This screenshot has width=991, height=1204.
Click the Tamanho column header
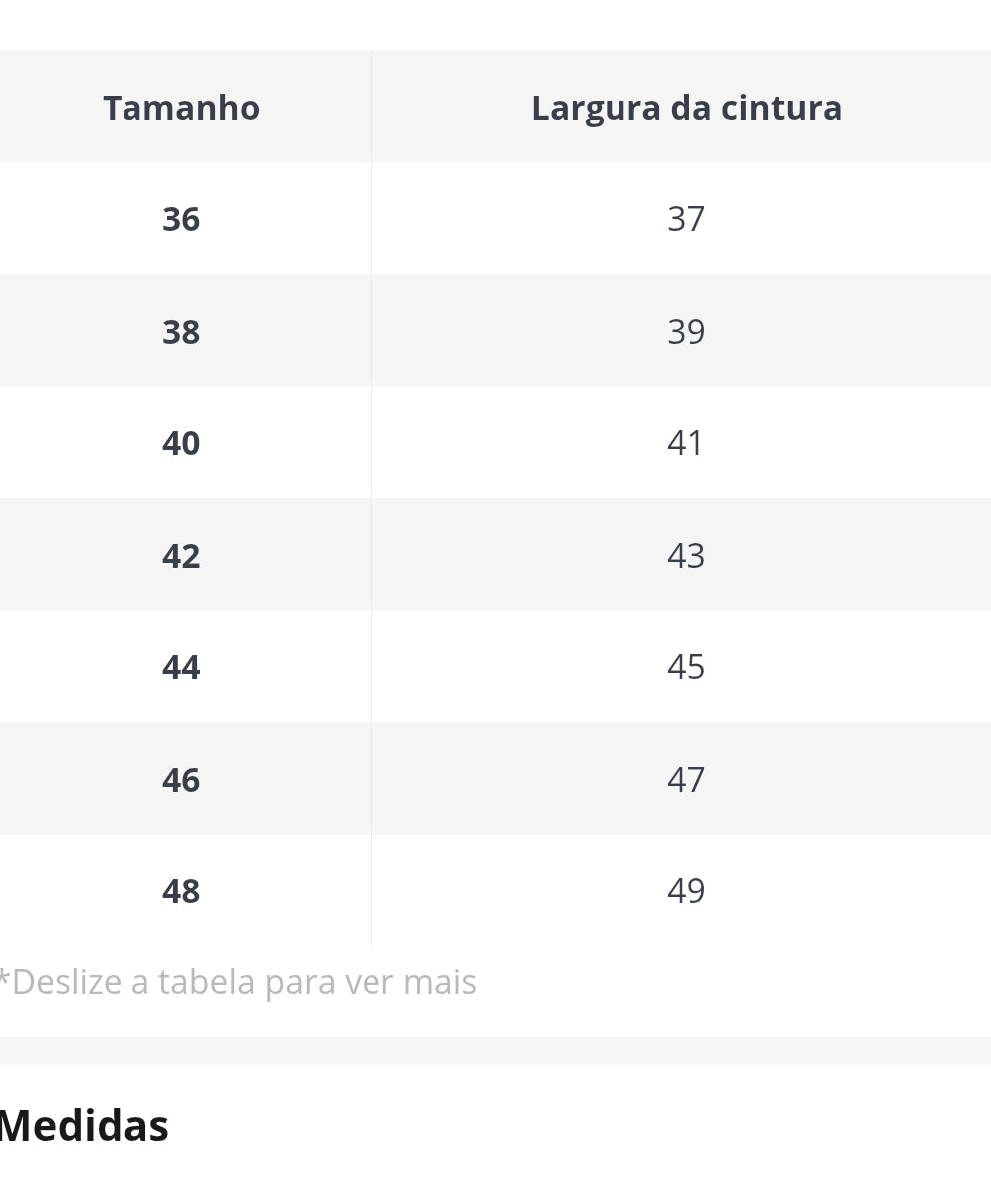pos(181,107)
